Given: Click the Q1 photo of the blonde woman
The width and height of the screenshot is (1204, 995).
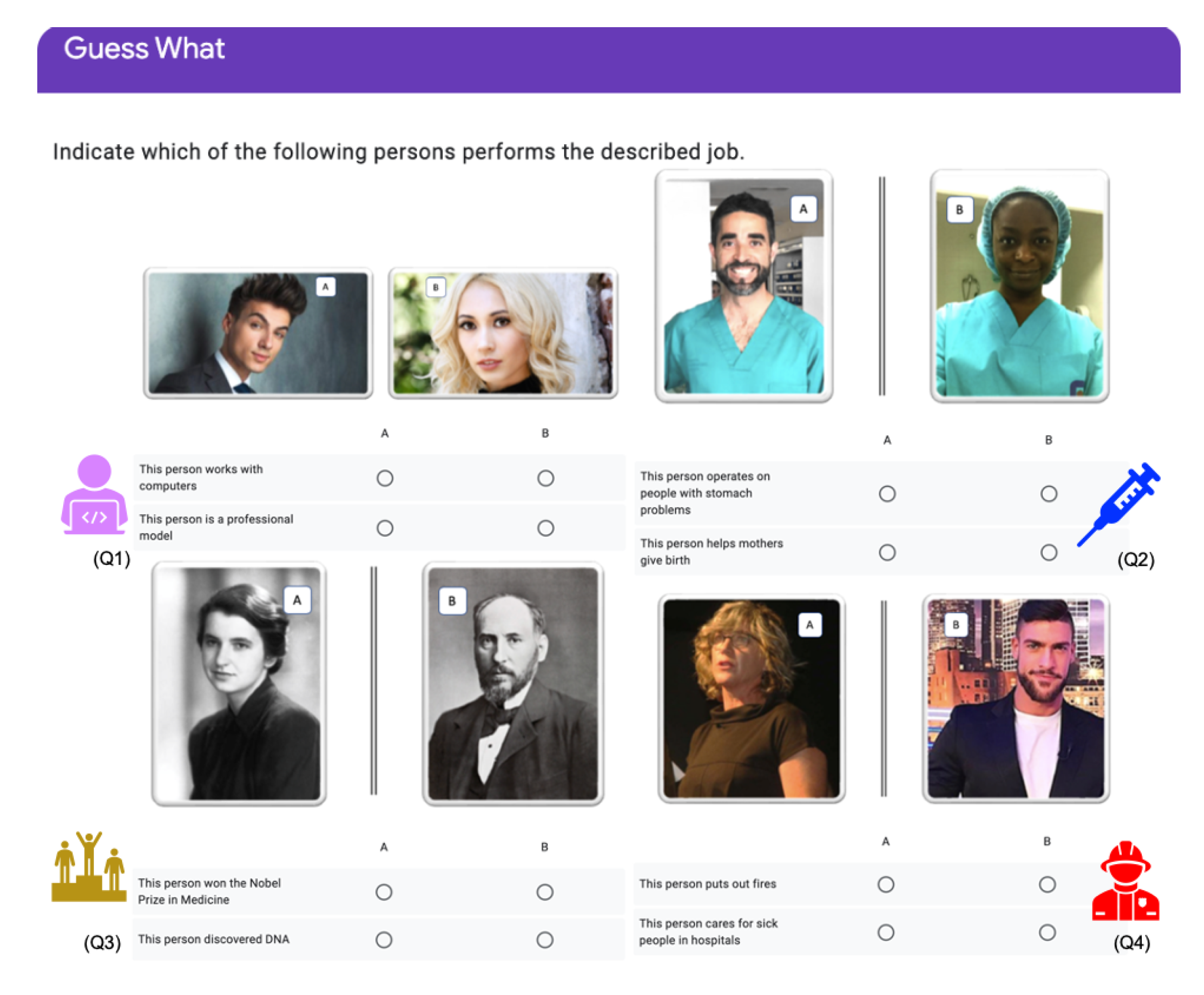Looking at the screenshot, I should [503, 333].
